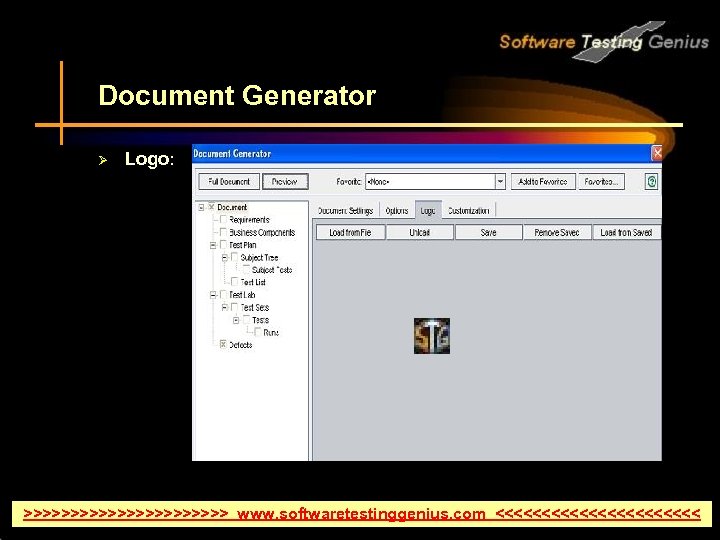Click the Load from File button

(350, 232)
